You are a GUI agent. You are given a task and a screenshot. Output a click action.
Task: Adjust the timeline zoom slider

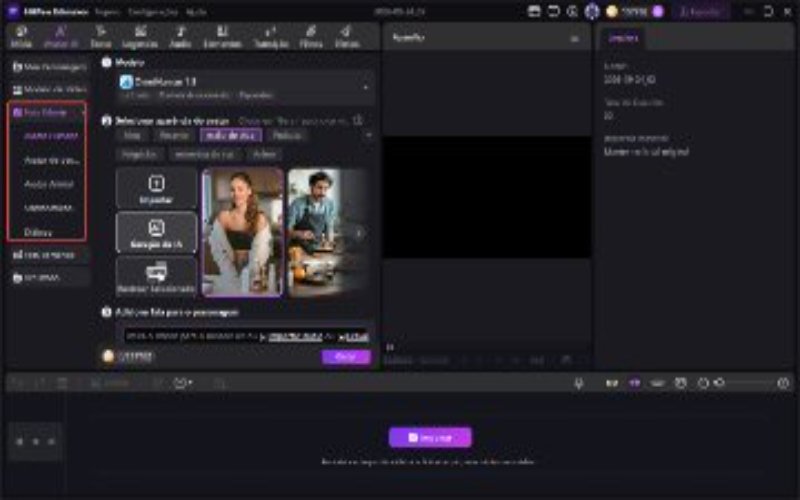click(745, 383)
